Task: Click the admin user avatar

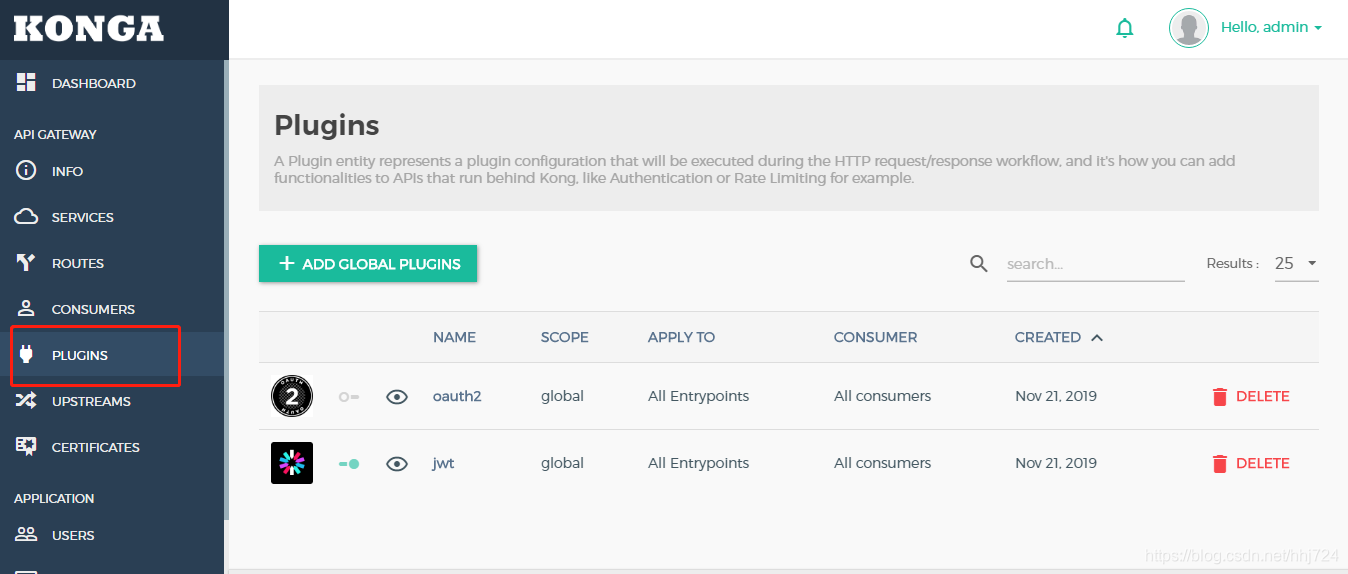Action: point(1189,28)
